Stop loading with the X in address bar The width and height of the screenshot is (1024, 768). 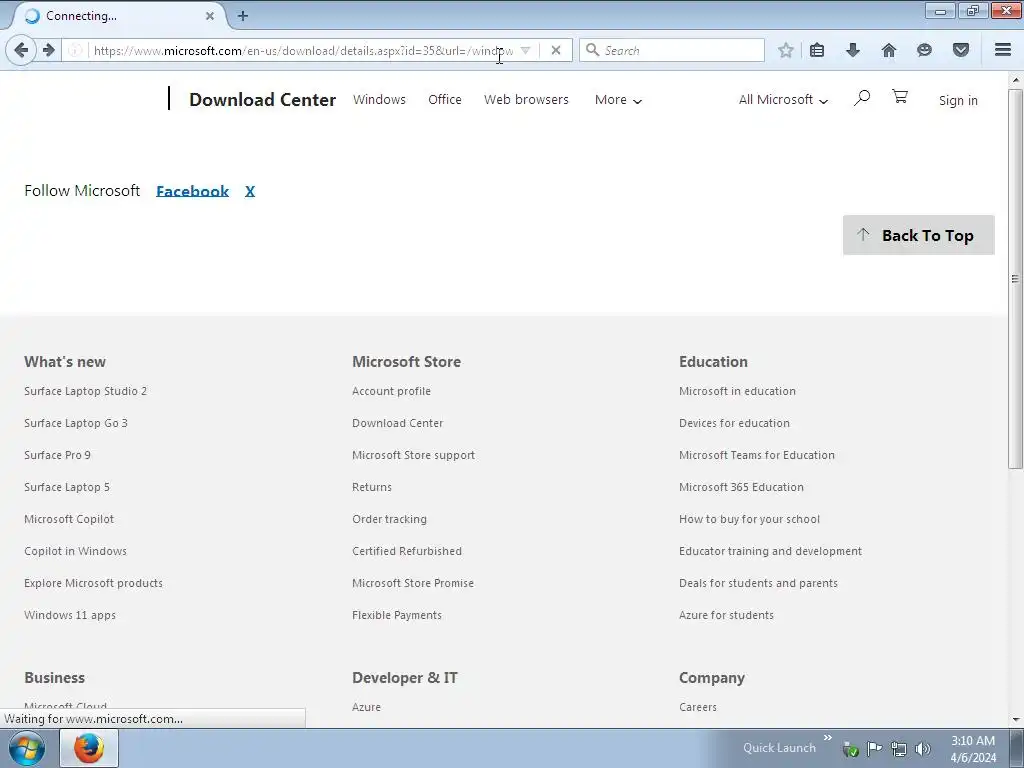click(555, 50)
